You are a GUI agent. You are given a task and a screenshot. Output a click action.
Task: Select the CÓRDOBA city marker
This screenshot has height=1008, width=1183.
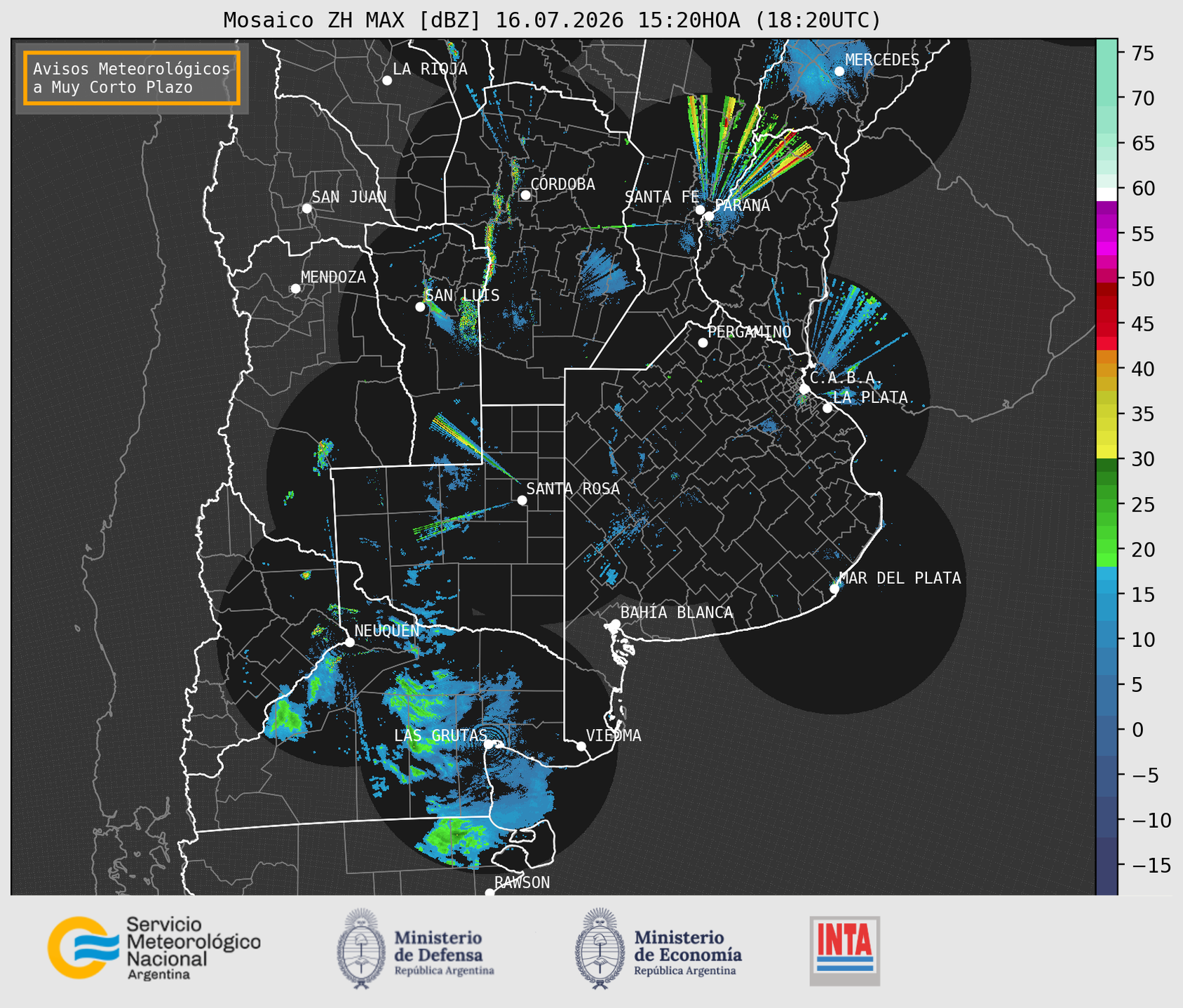point(525,195)
